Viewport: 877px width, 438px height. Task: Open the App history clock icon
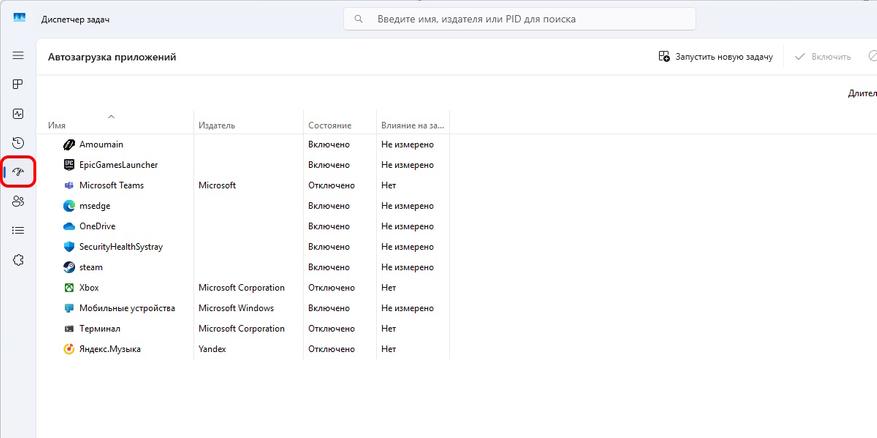(18, 143)
